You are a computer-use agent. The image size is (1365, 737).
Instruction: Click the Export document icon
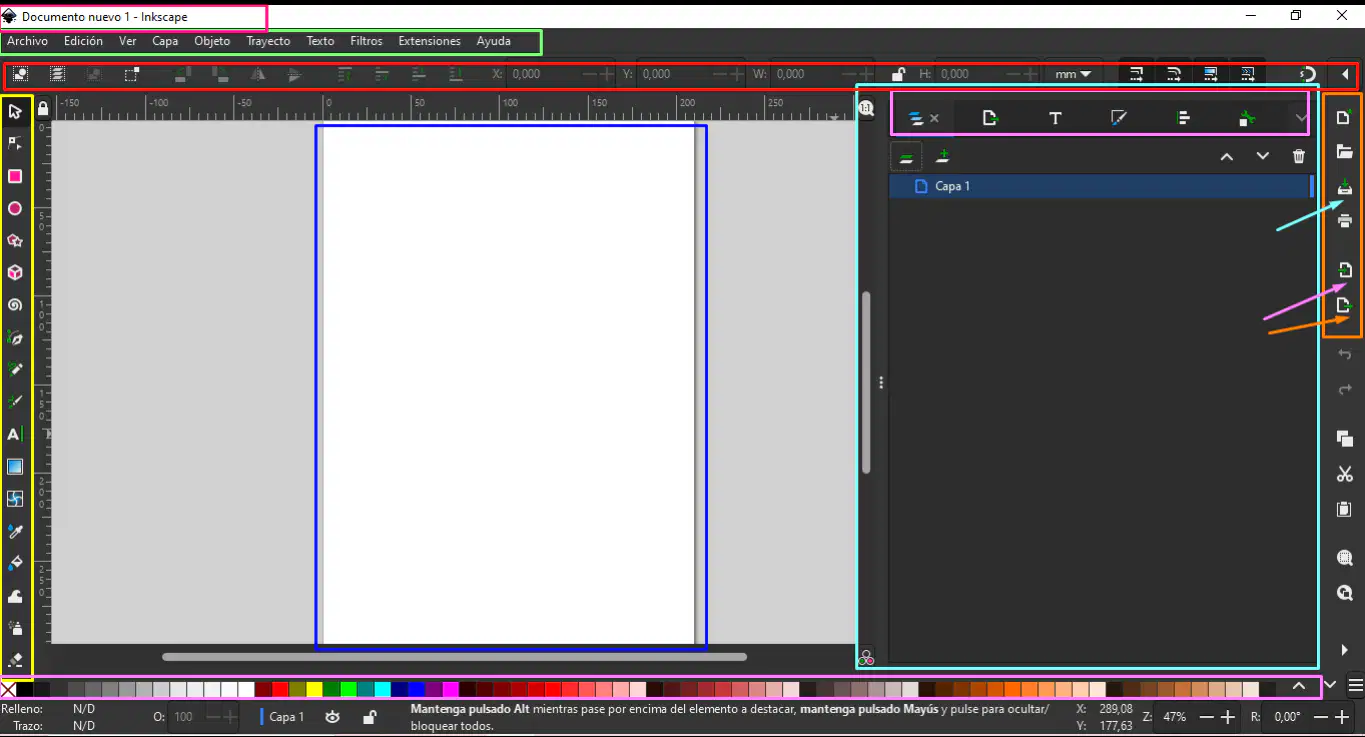tap(1345, 305)
